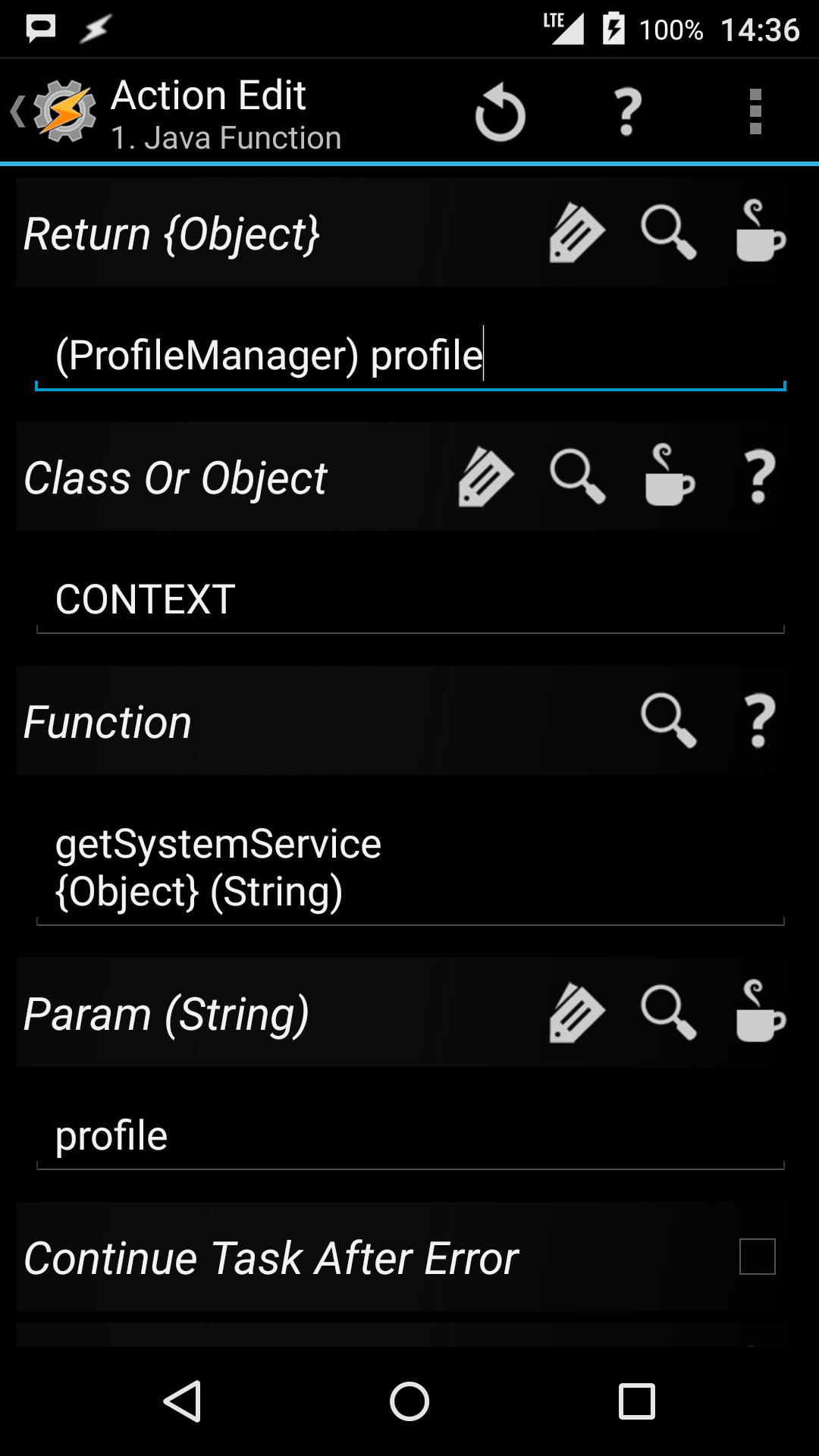Tap the coffee cup icon beside Class Or Object
The height and width of the screenshot is (1456, 819).
pyautogui.click(x=669, y=477)
